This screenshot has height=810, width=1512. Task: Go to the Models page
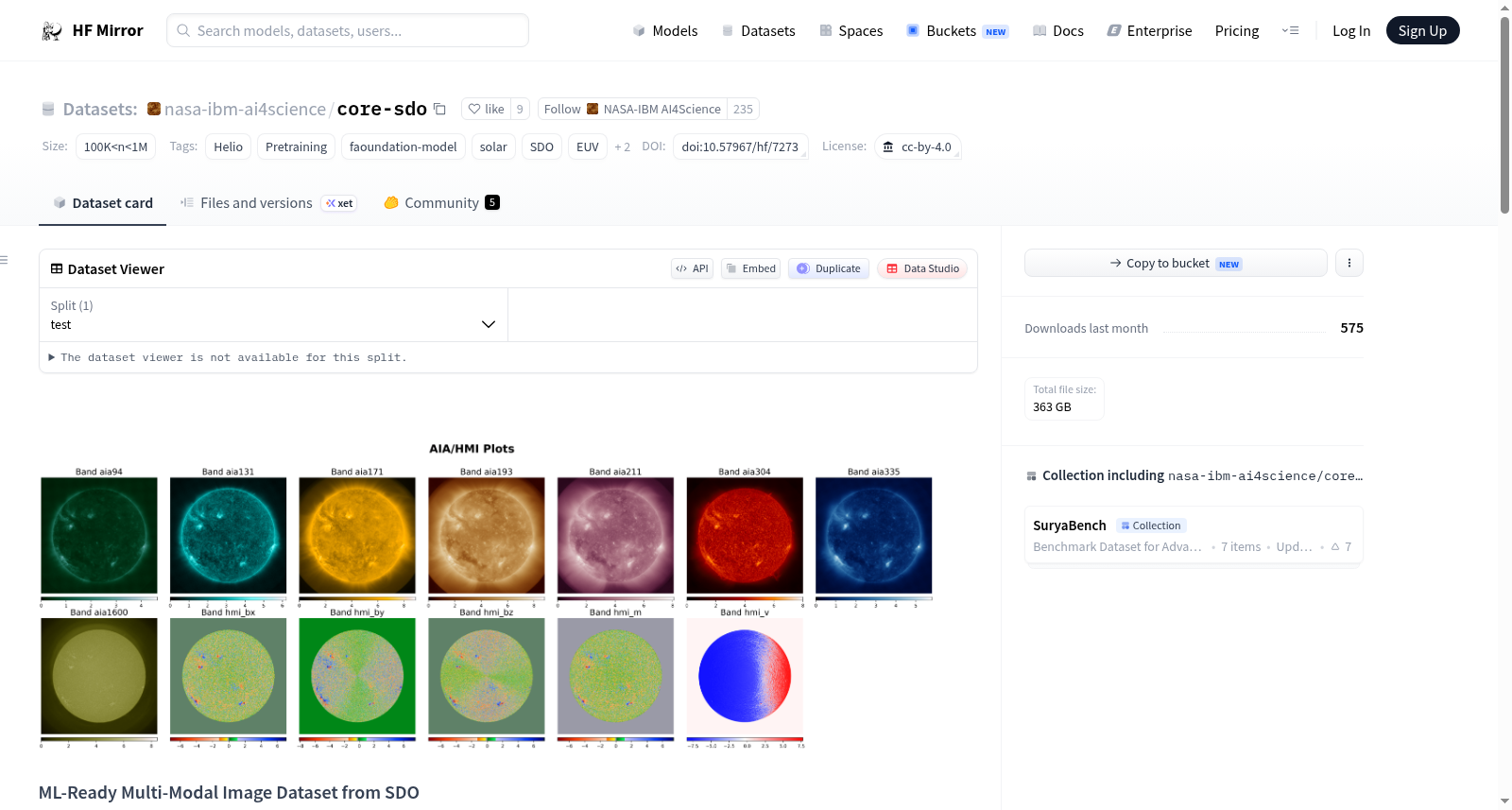tap(664, 31)
